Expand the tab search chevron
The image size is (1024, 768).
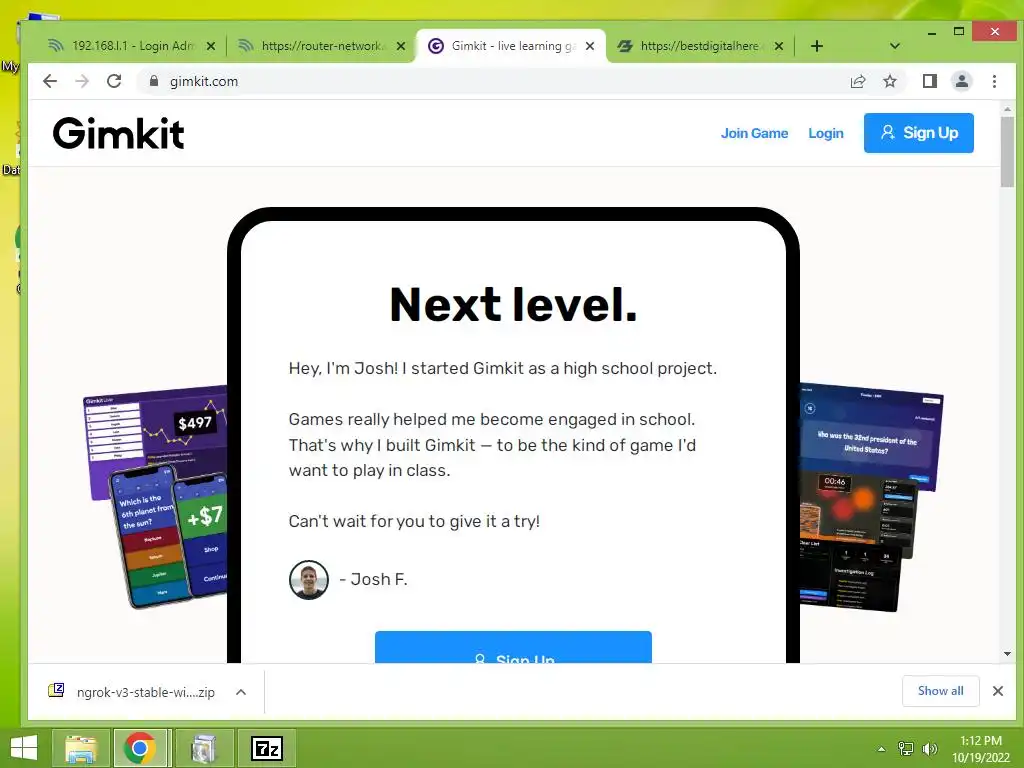[895, 46]
